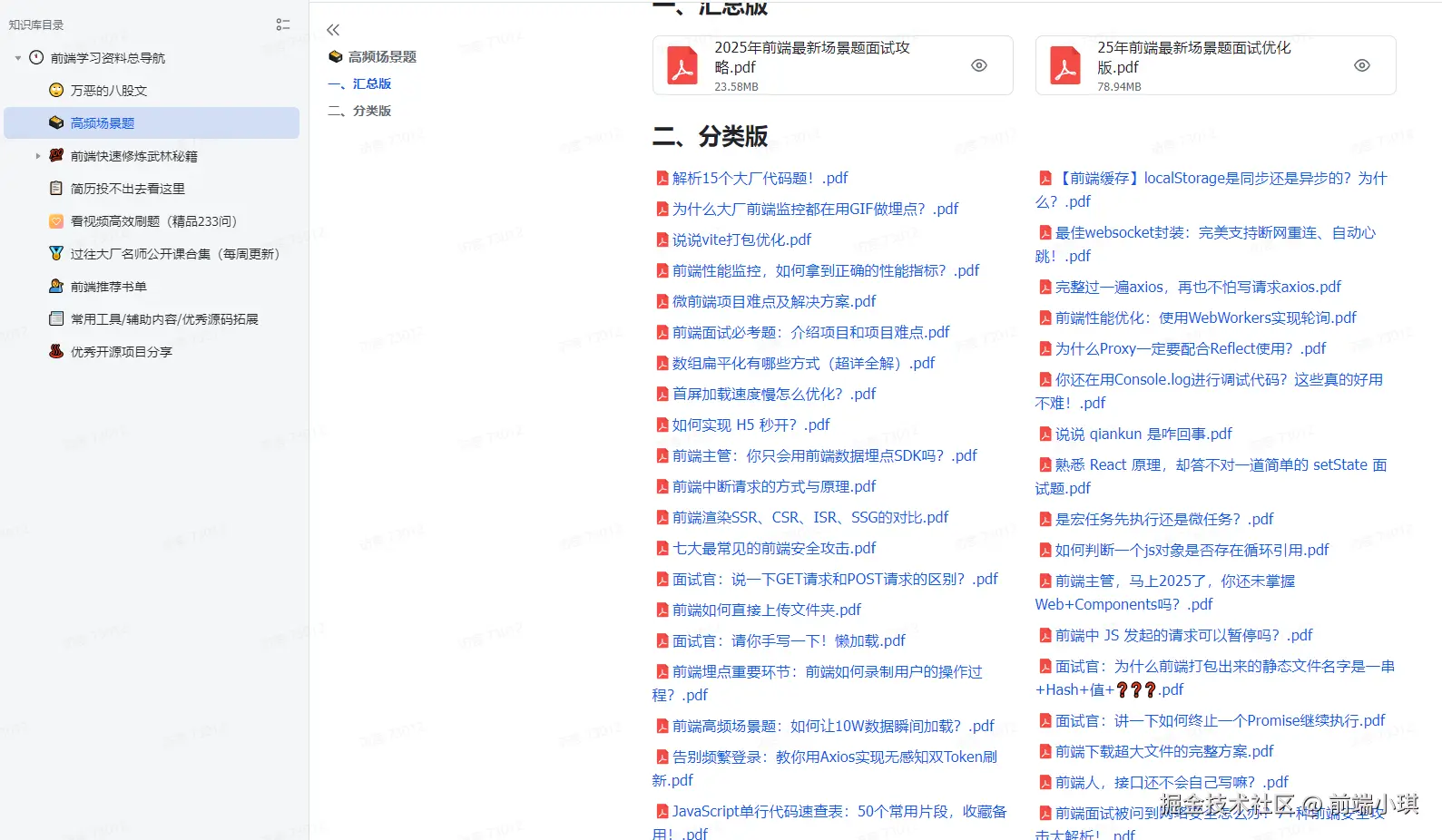Click the orange icon beside 看视频高效刷题
Viewport: 1442px width, 840px height.
click(x=56, y=220)
